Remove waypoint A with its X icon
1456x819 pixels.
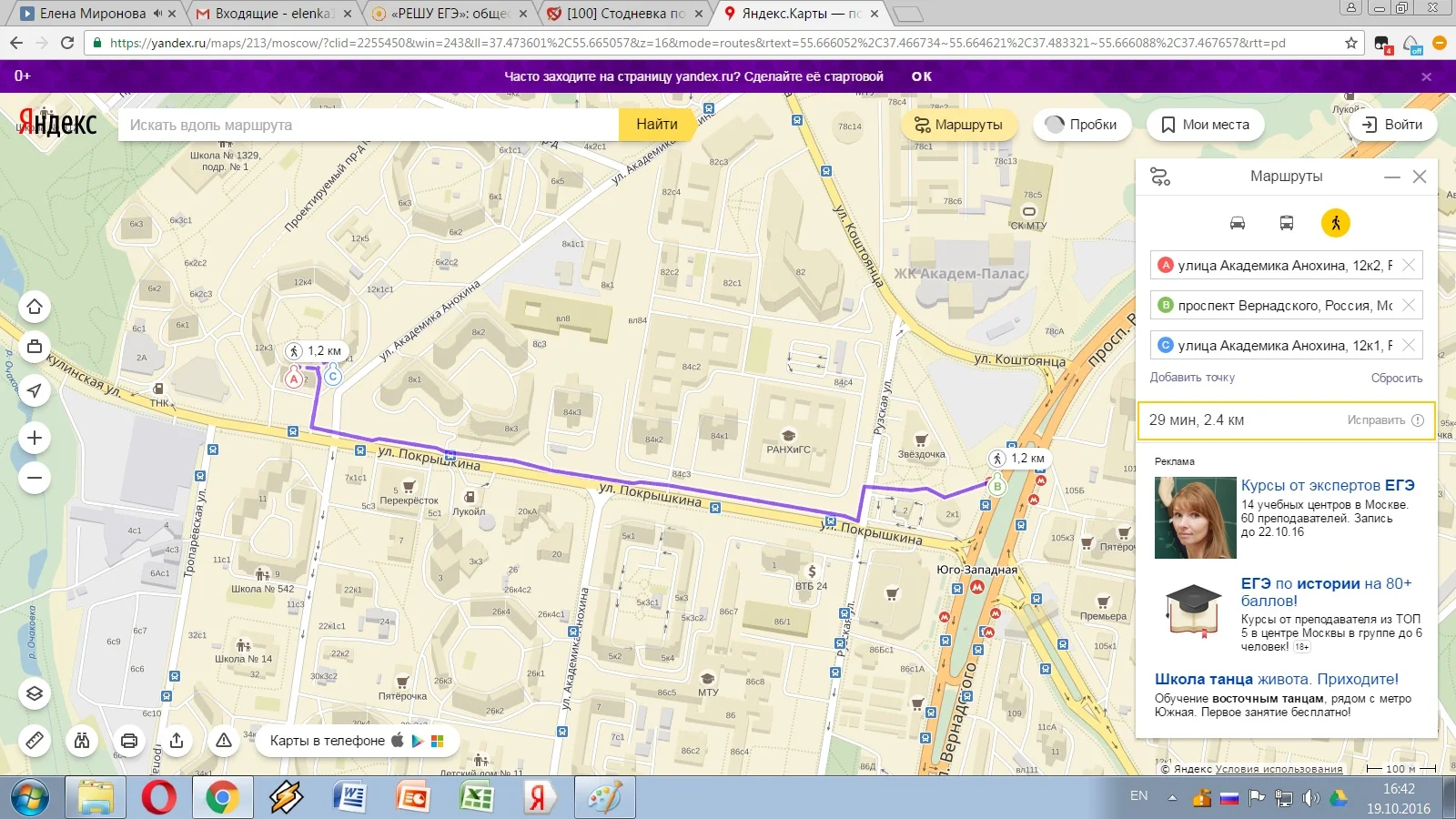point(1409,266)
